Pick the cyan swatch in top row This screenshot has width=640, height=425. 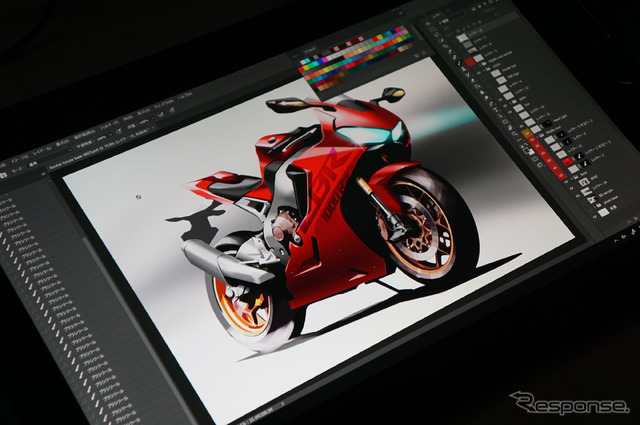coord(307,60)
